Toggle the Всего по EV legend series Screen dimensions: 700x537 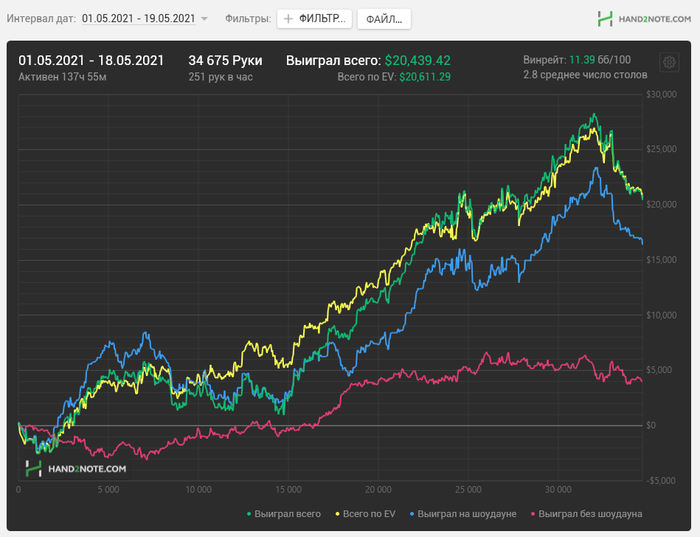(x=365, y=514)
